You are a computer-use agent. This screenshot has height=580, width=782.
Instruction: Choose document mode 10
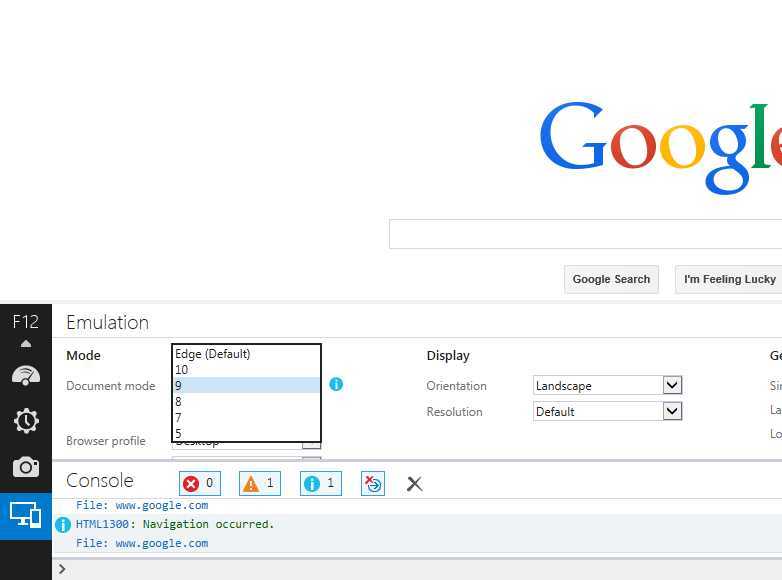246,370
